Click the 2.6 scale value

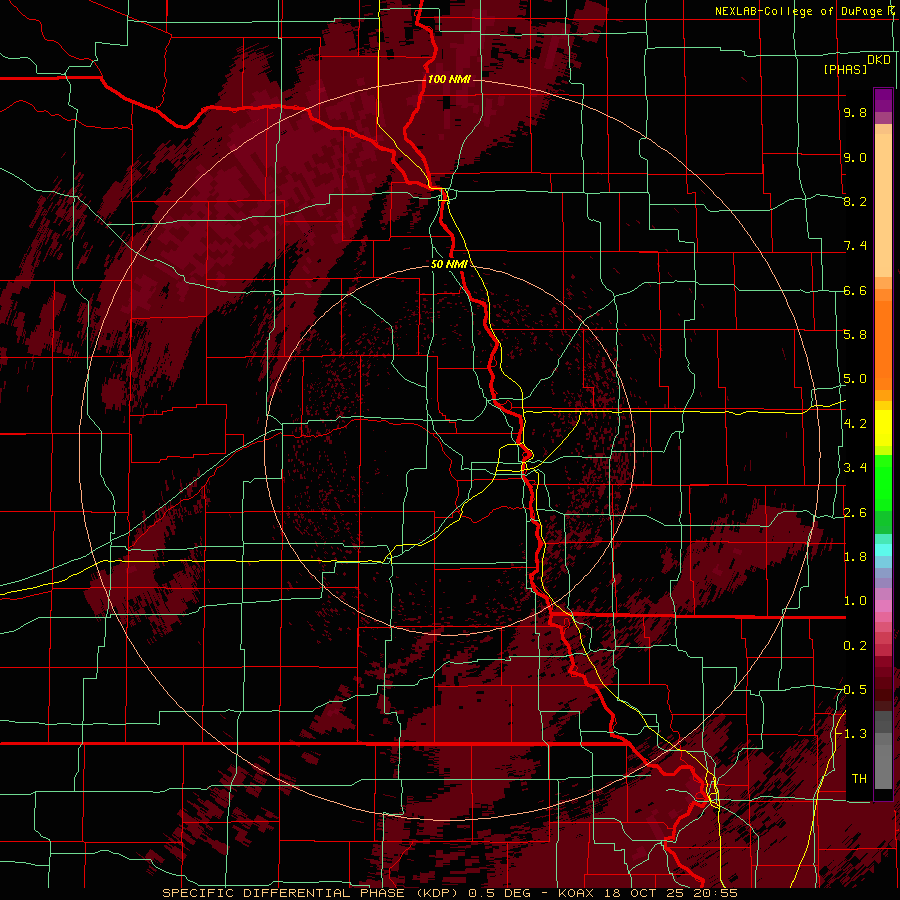855,513
